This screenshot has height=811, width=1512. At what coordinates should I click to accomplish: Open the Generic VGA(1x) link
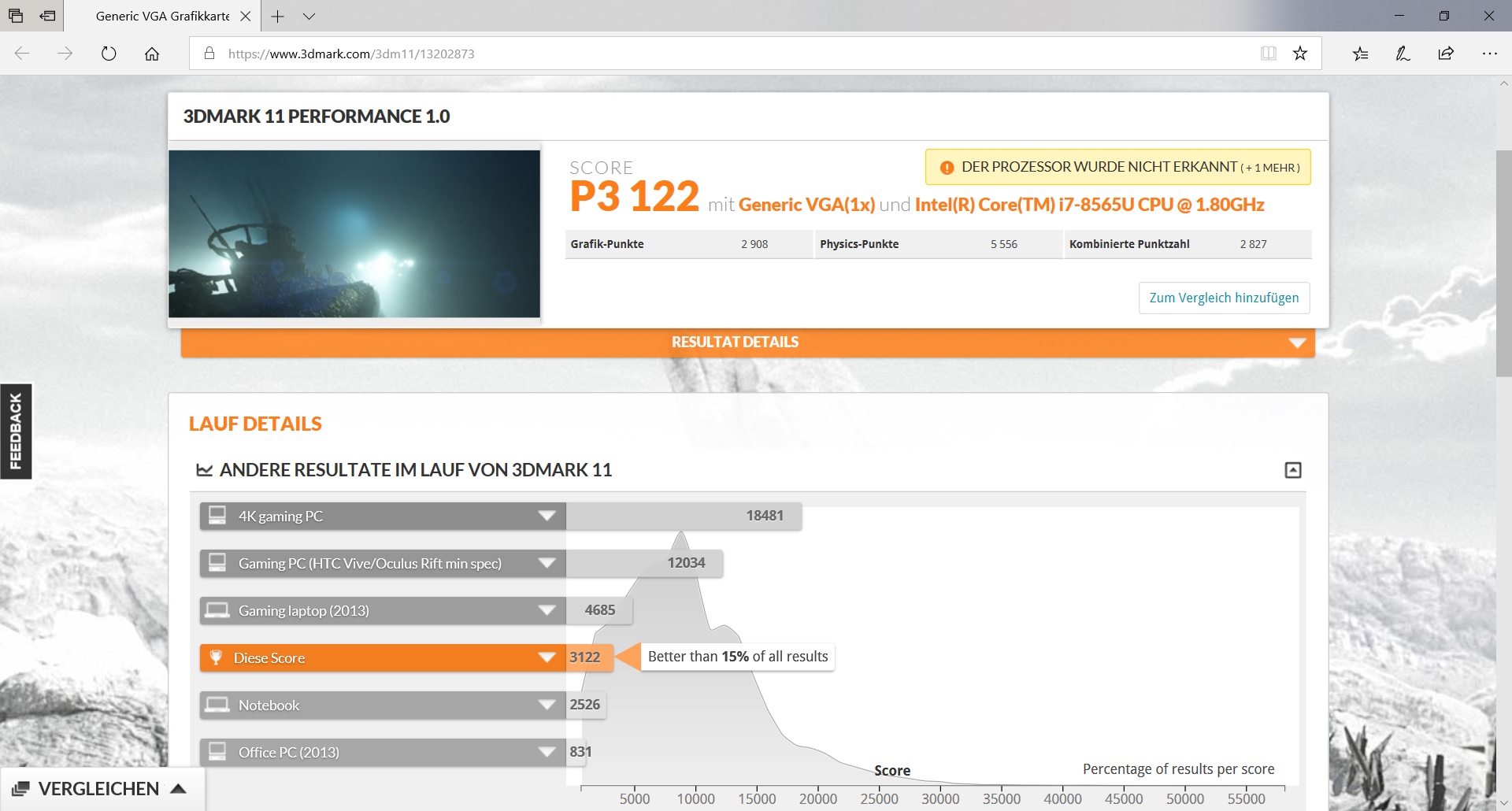tap(806, 205)
